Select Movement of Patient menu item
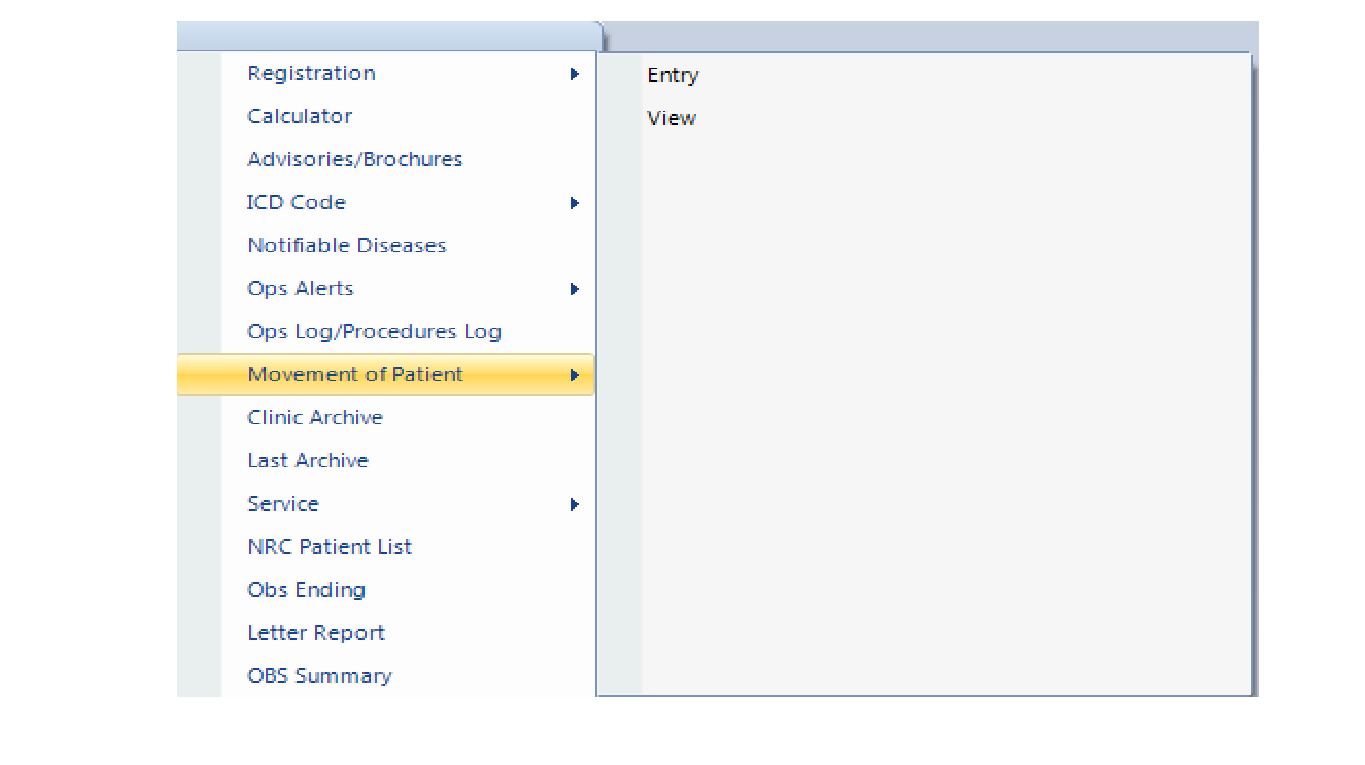The image size is (1365, 765). (x=355, y=375)
